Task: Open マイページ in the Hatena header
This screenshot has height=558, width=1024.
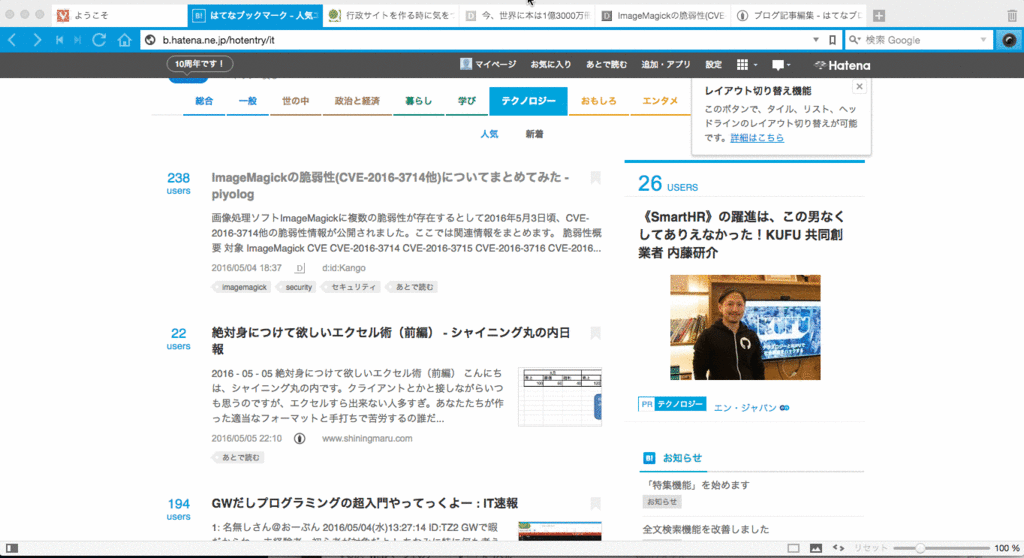Action: pos(488,64)
